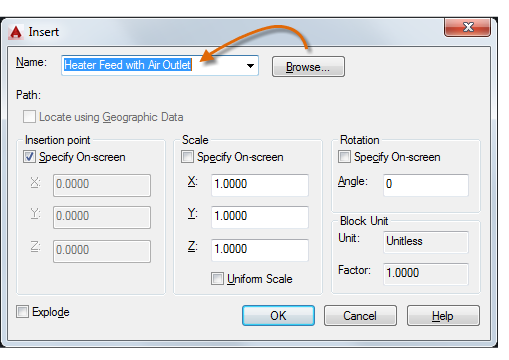Enable Rotation Specify On-screen checkbox
The image size is (509, 360).
[344, 157]
